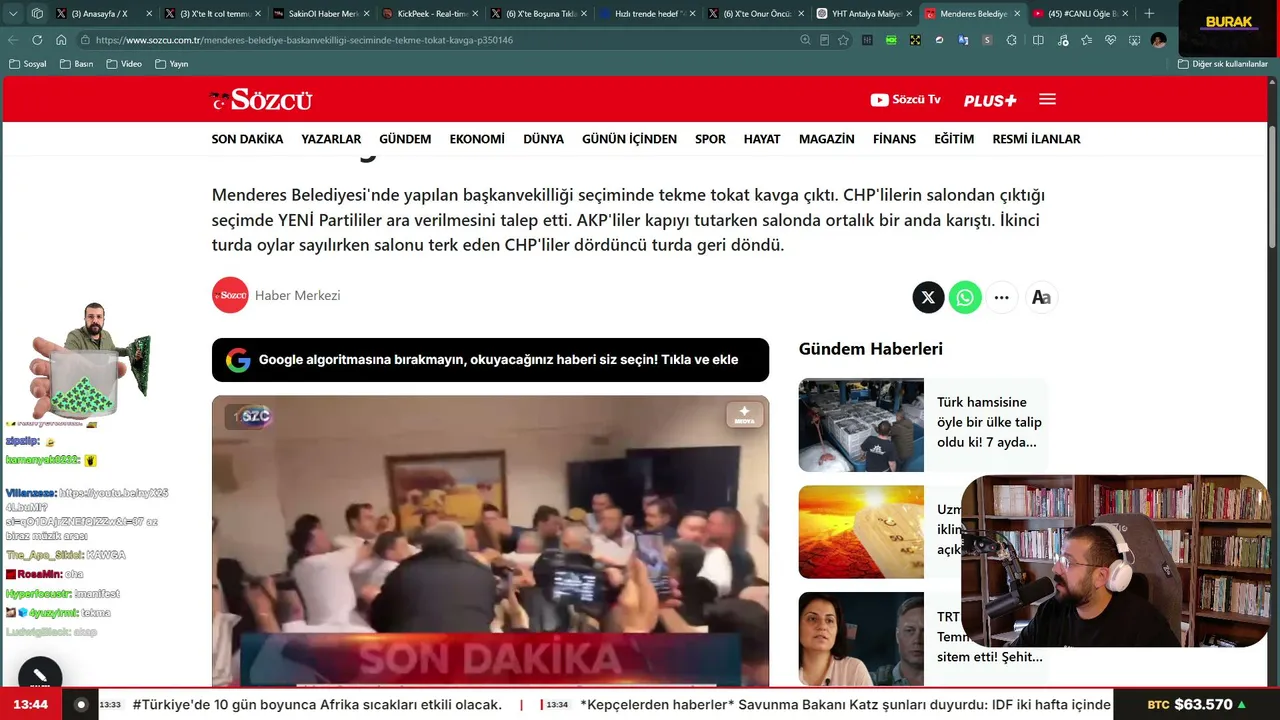
Task: Open the FİNANS menu section
Action: pyautogui.click(x=894, y=139)
